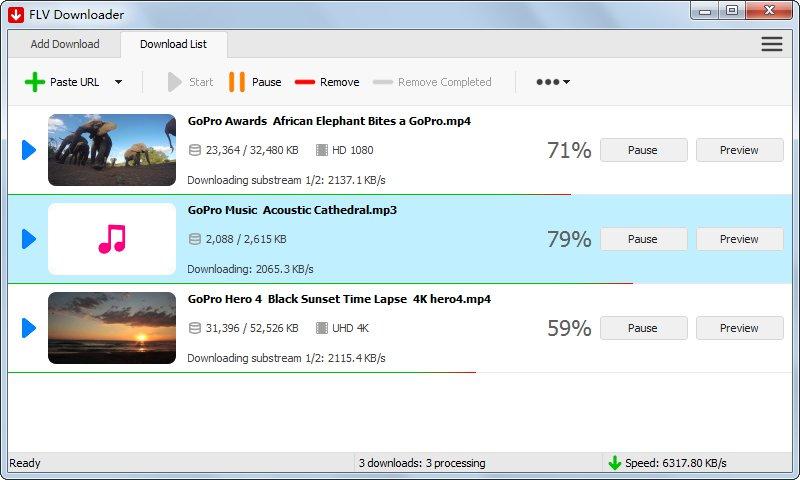Click the green plus Paste URL icon
This screenshot has width=800, height=480.
point(35,82)
